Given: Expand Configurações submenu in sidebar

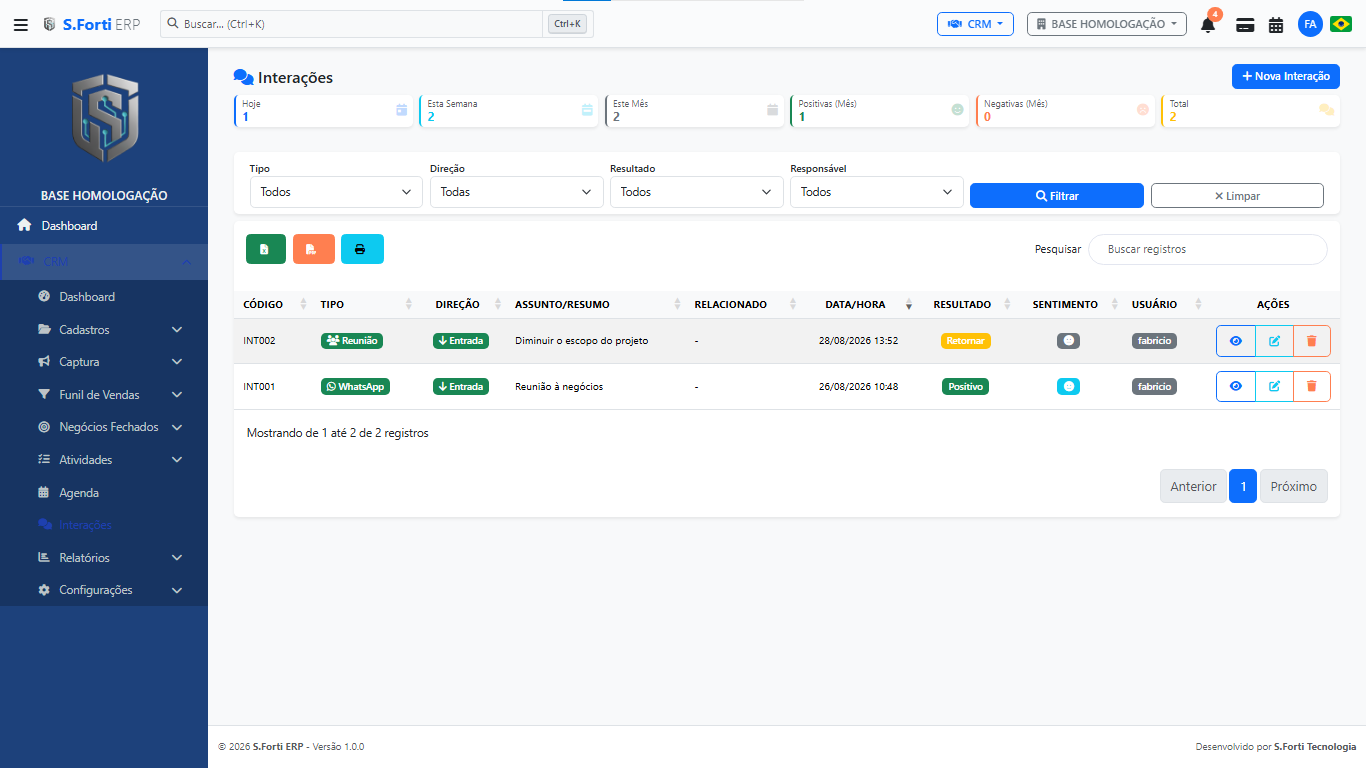Looking at the screenshot, I should pos(104,590).
